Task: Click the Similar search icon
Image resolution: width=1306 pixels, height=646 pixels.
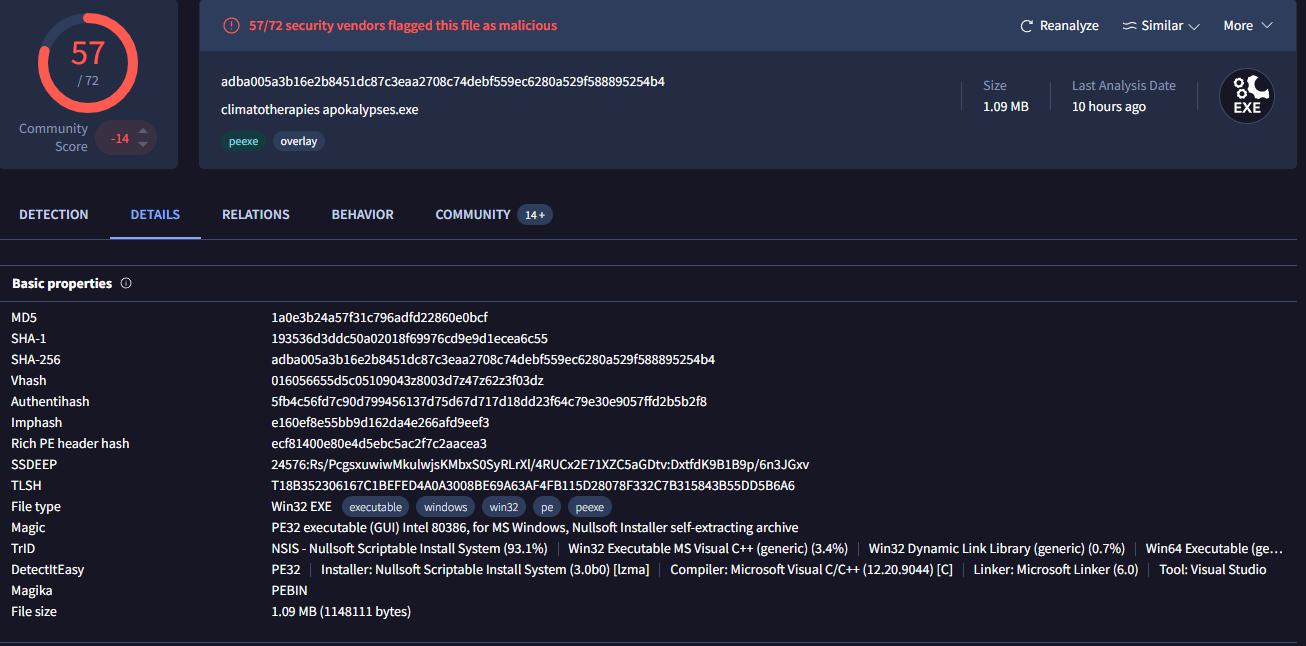Action: pyautogui.click(x=1129, y=26)
